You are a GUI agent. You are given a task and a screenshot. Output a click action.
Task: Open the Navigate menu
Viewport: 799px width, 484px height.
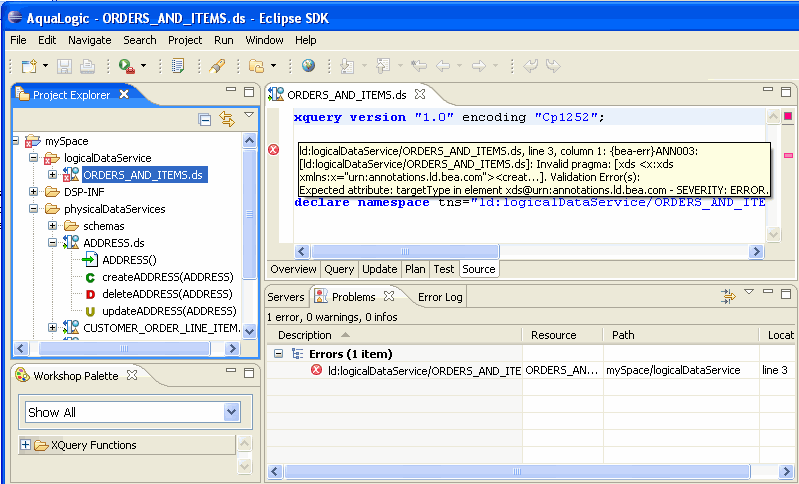click(90, 40)
